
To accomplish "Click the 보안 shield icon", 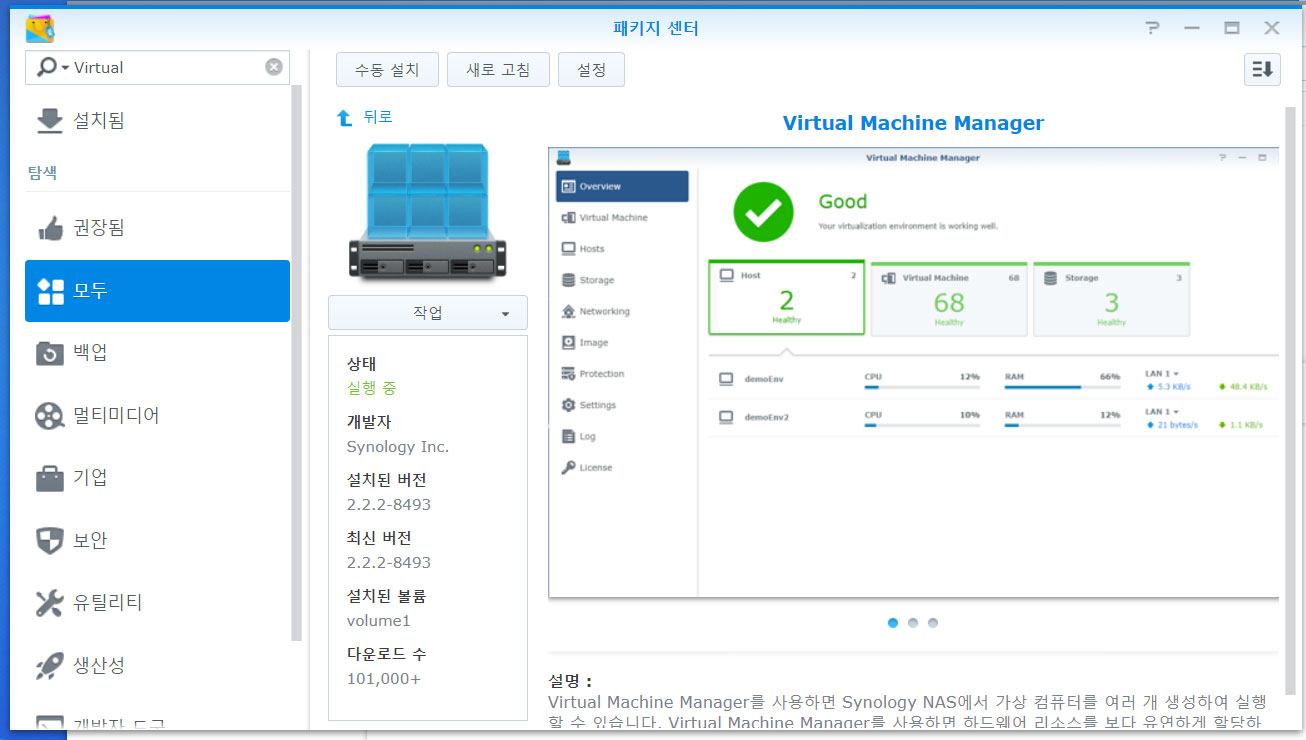I will coord(49,541).
